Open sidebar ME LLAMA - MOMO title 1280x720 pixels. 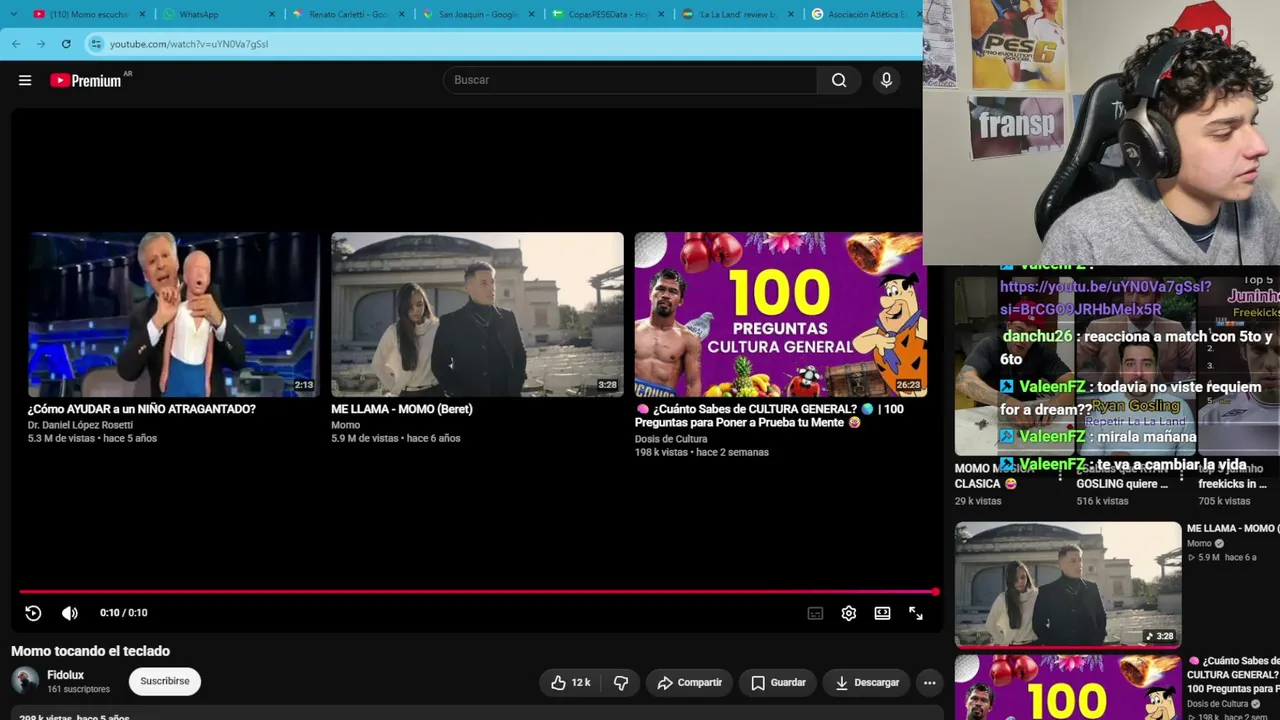(1232, 528)
